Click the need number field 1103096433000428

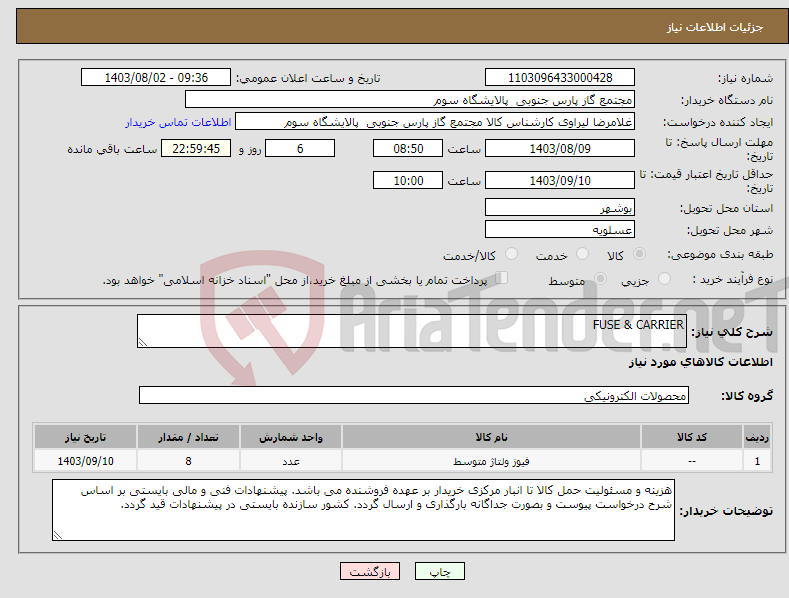coord(560,78)
